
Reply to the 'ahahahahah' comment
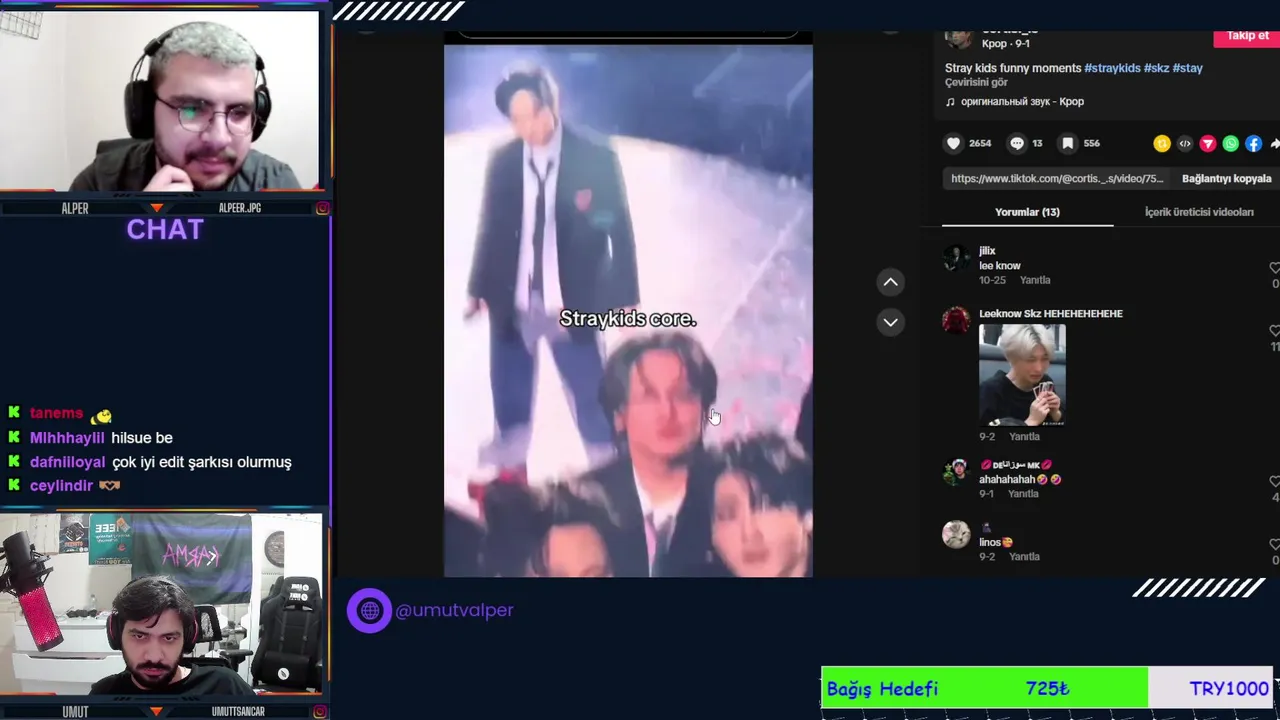click(1023, 494)
